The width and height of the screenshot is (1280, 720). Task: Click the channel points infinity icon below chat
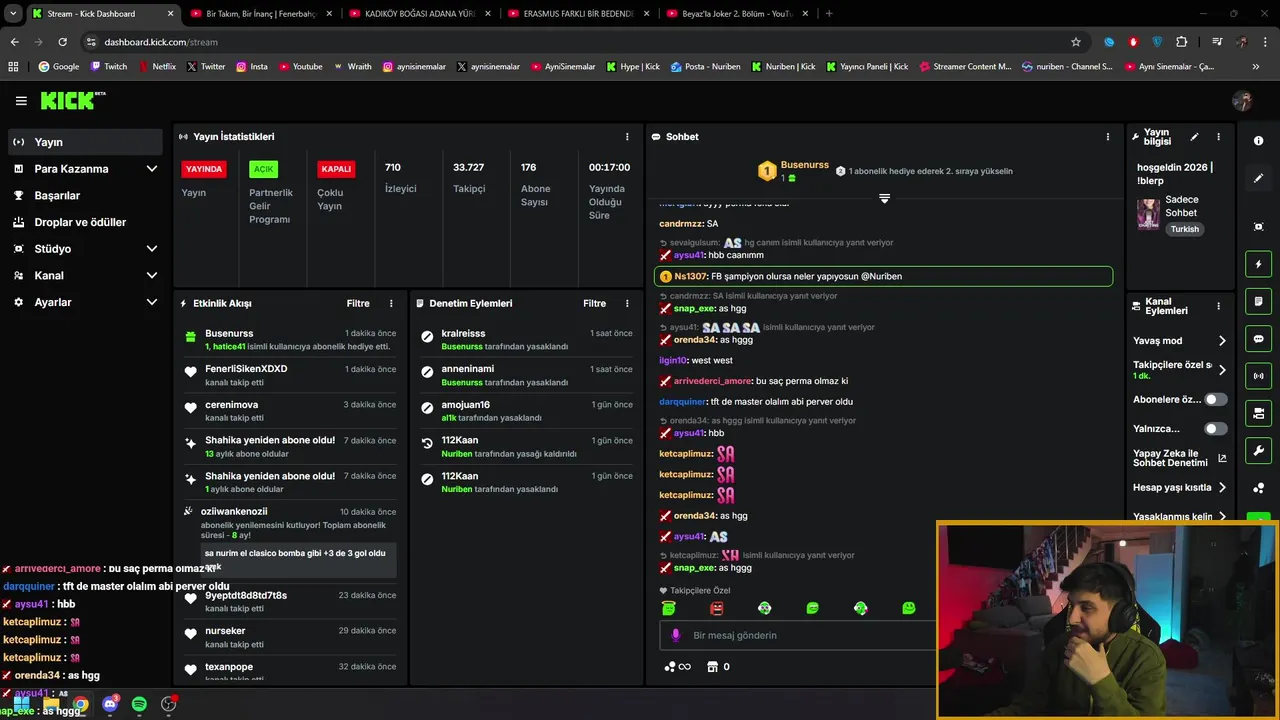pyautogui.click(x=677, y=667)
